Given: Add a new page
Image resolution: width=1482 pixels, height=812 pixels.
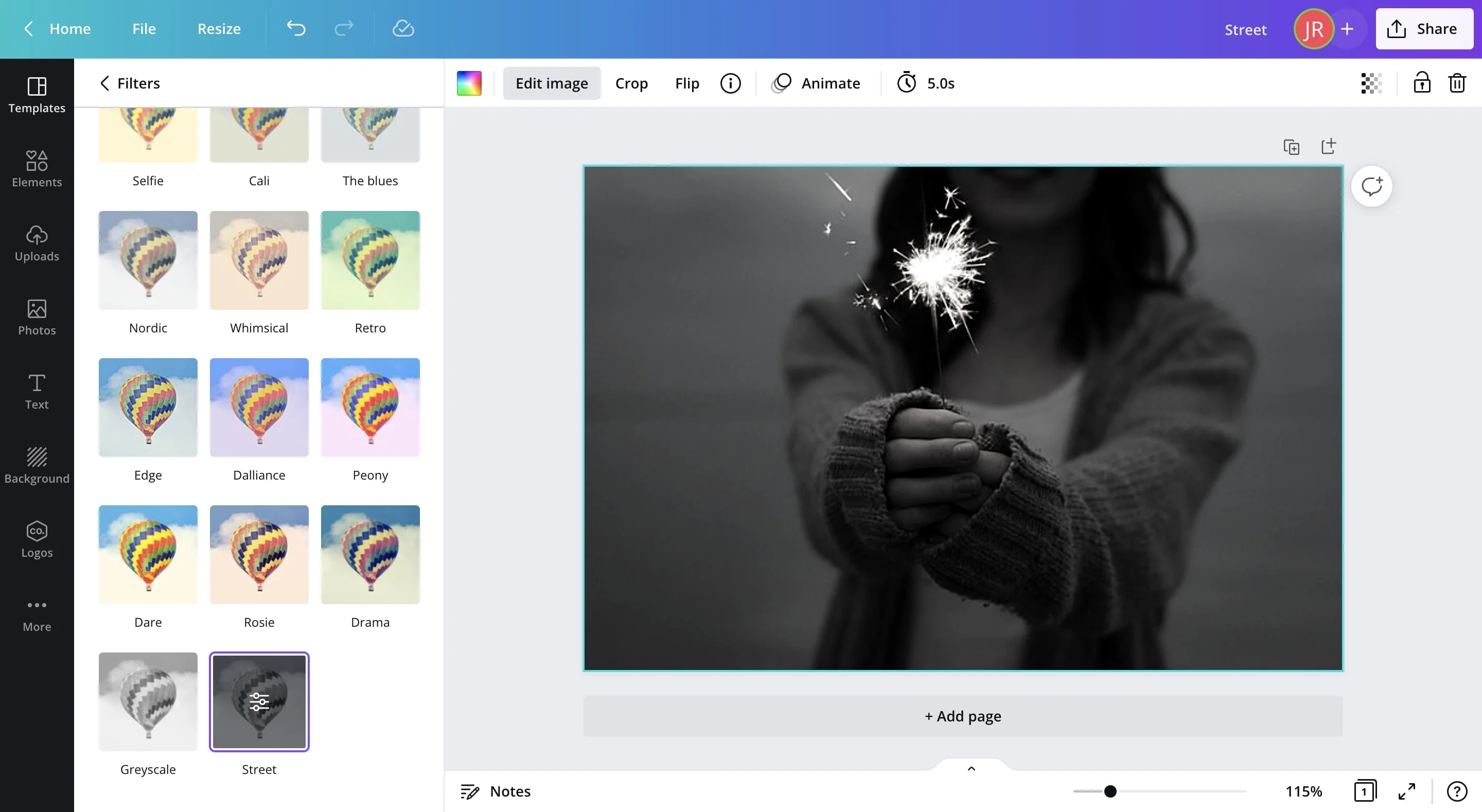Looking at the screenshot, I should tap(962, 716).
